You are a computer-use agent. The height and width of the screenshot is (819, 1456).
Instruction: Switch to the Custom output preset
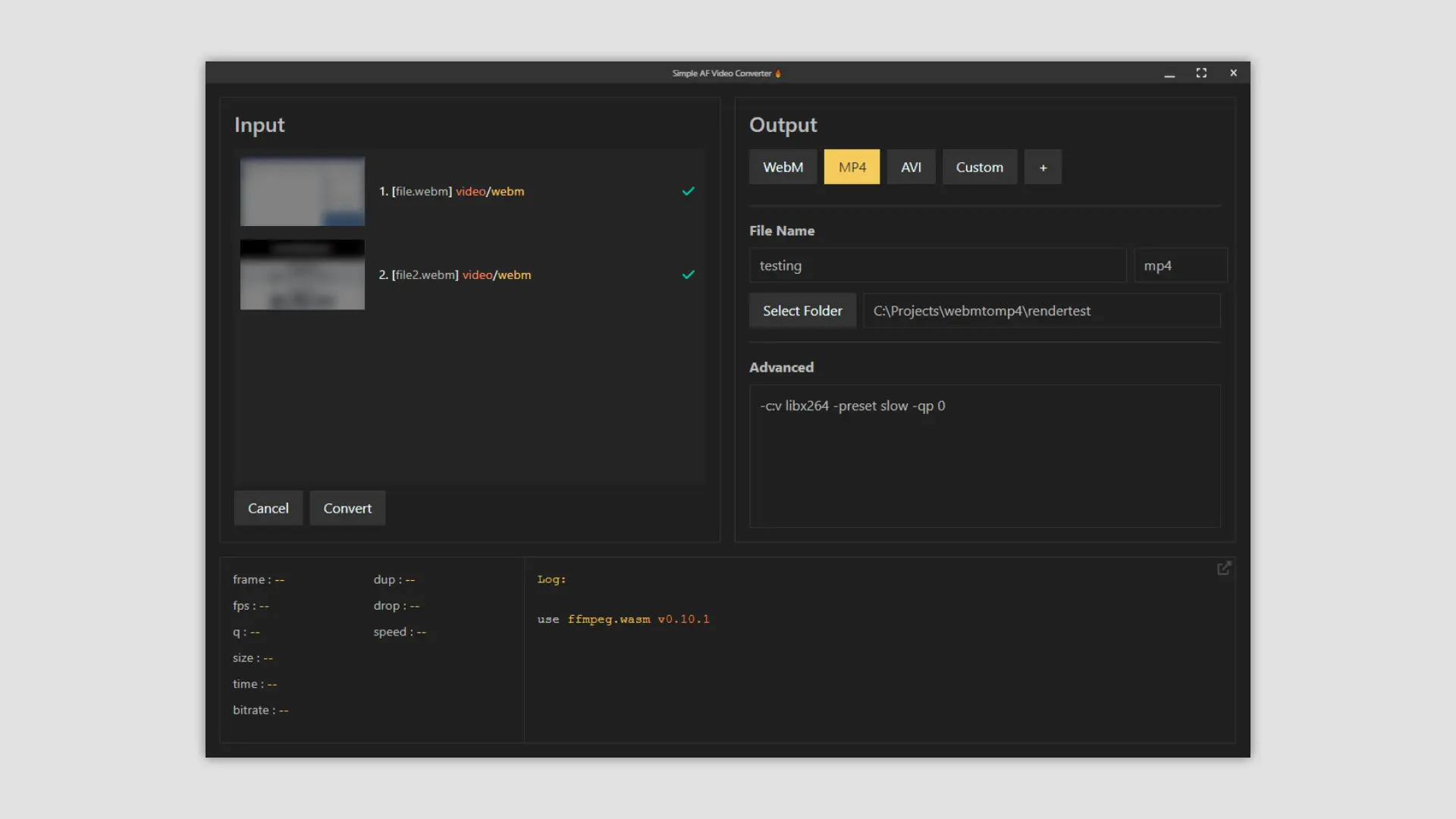979,167
